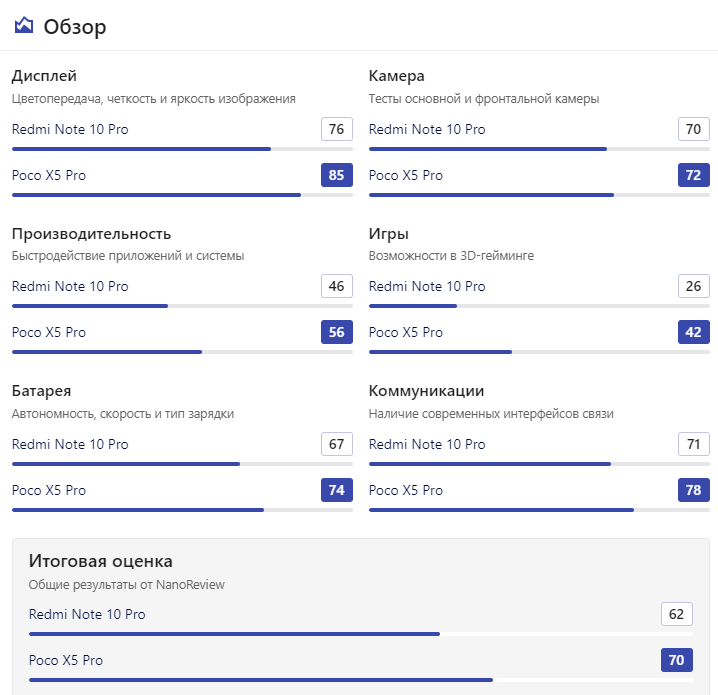The image size is (718, 695).
Task: Click Poco X5 Pro communications progress bar
Action: pos(539,510)
